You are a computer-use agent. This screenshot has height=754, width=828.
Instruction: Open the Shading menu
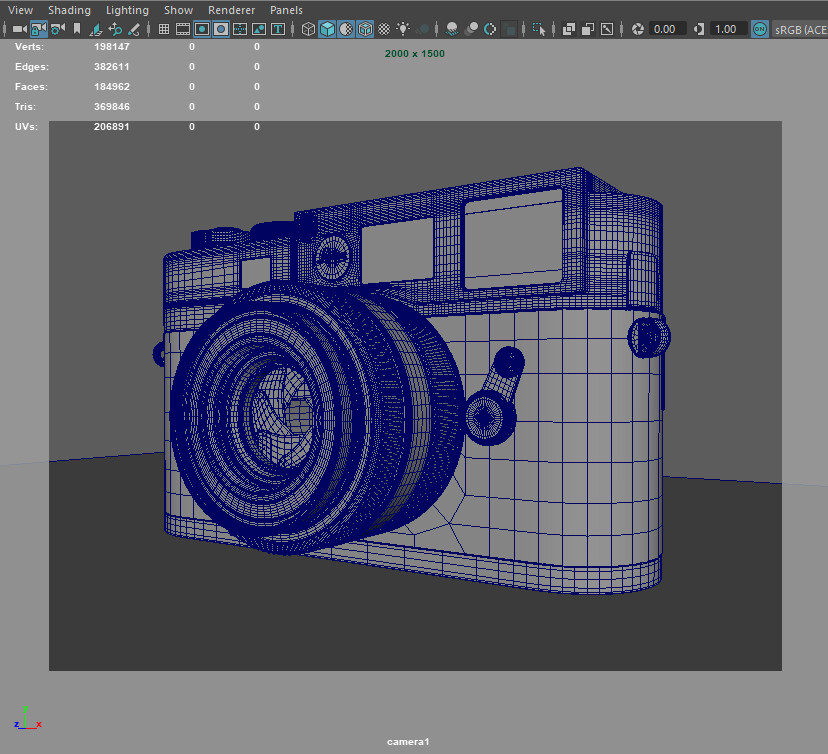(70, 10)
